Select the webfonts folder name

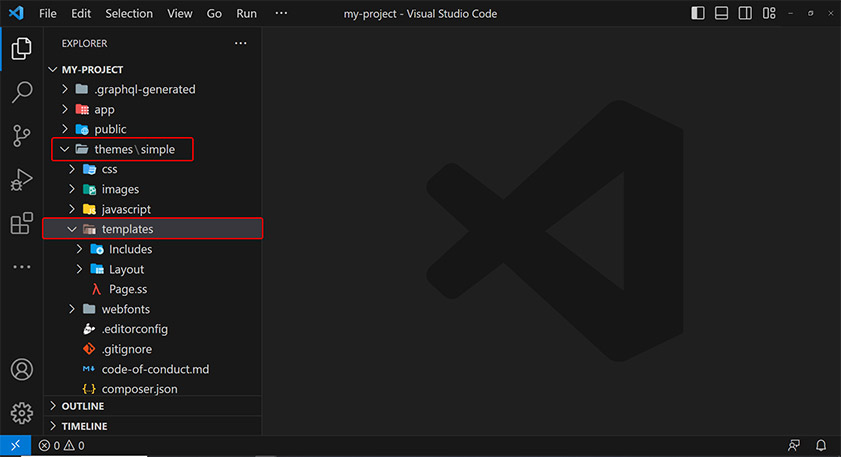[x=126, y=309]
